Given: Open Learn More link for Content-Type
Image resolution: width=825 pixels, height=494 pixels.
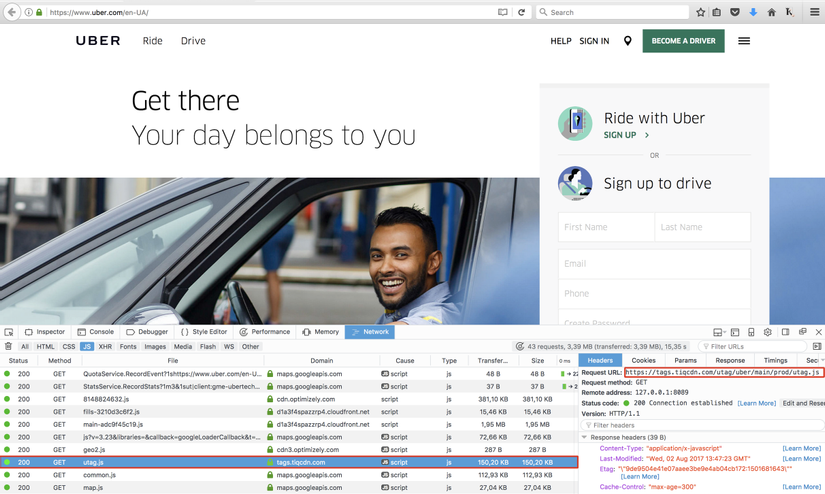Looking at the screenshot, I should point(801,448).
